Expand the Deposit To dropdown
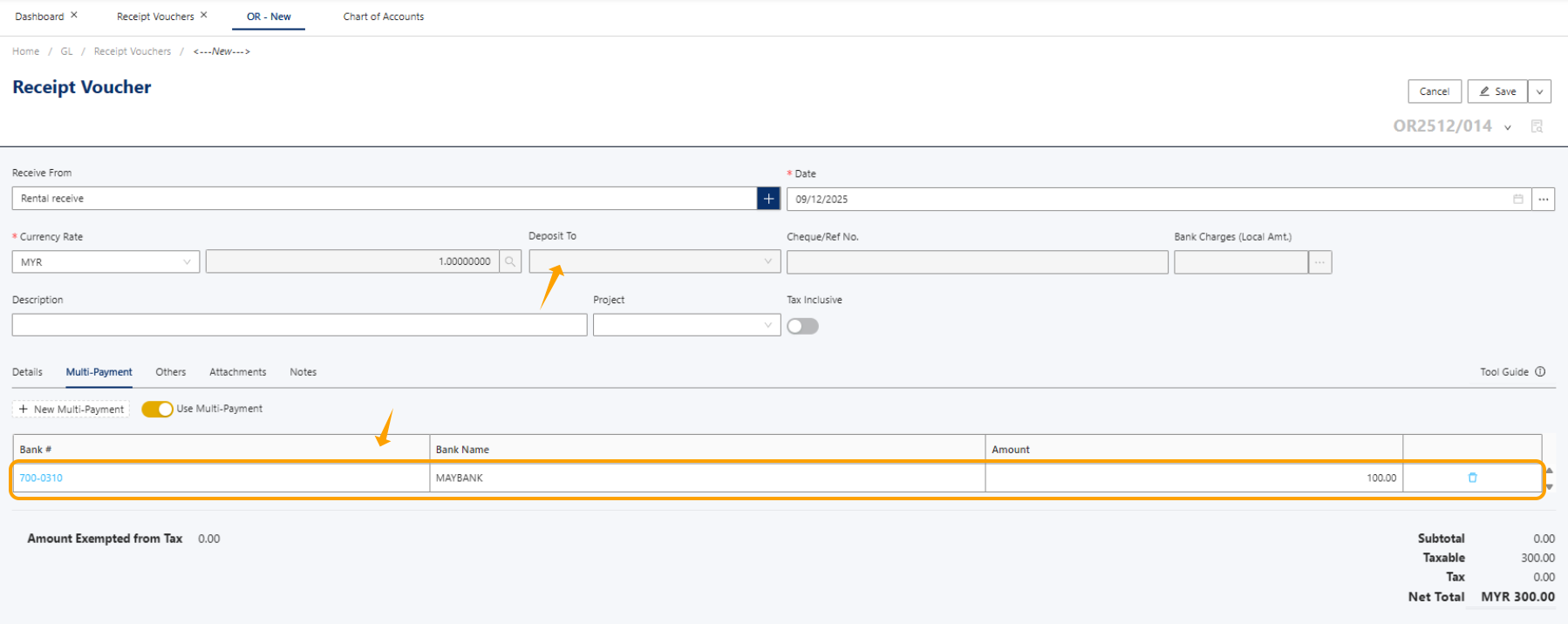 [x=654, y=261]
